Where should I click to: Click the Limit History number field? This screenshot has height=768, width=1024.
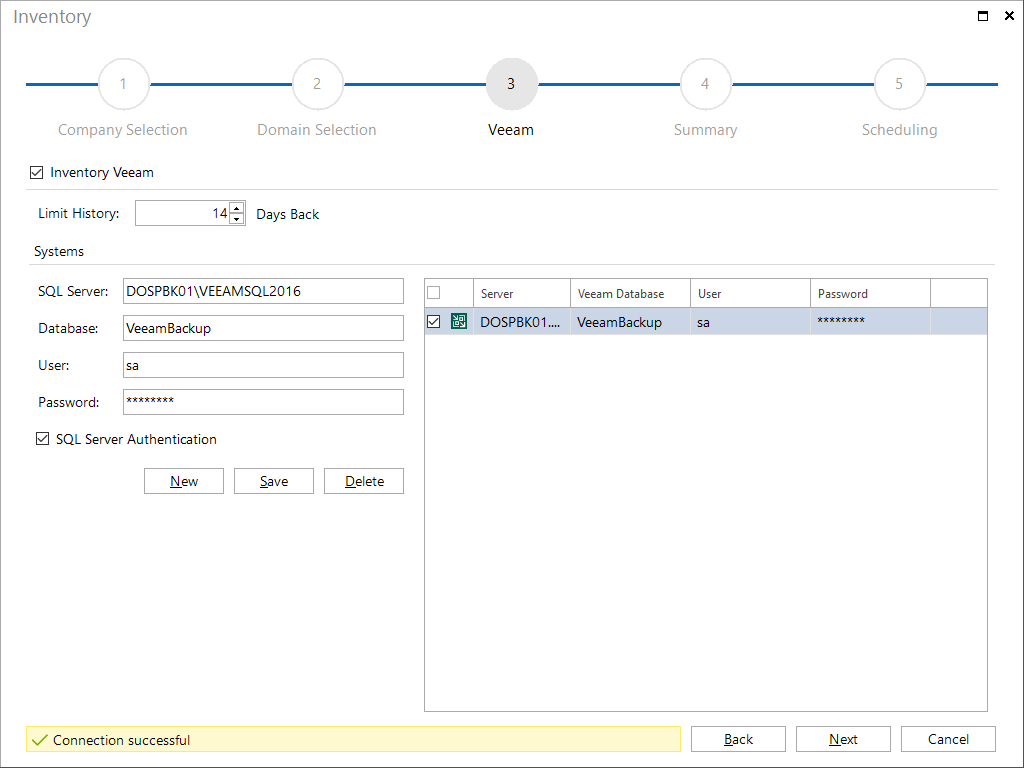point(182,213)
